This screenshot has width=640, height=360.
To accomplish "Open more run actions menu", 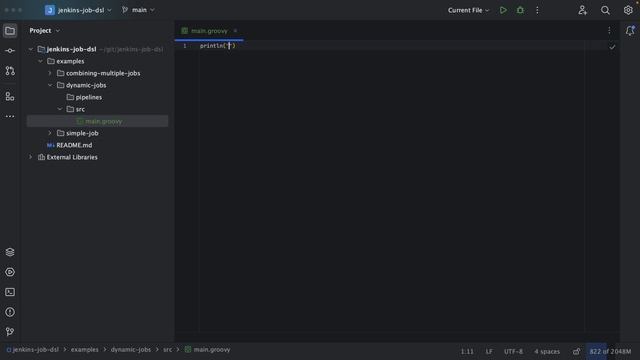I will [537, 10].
